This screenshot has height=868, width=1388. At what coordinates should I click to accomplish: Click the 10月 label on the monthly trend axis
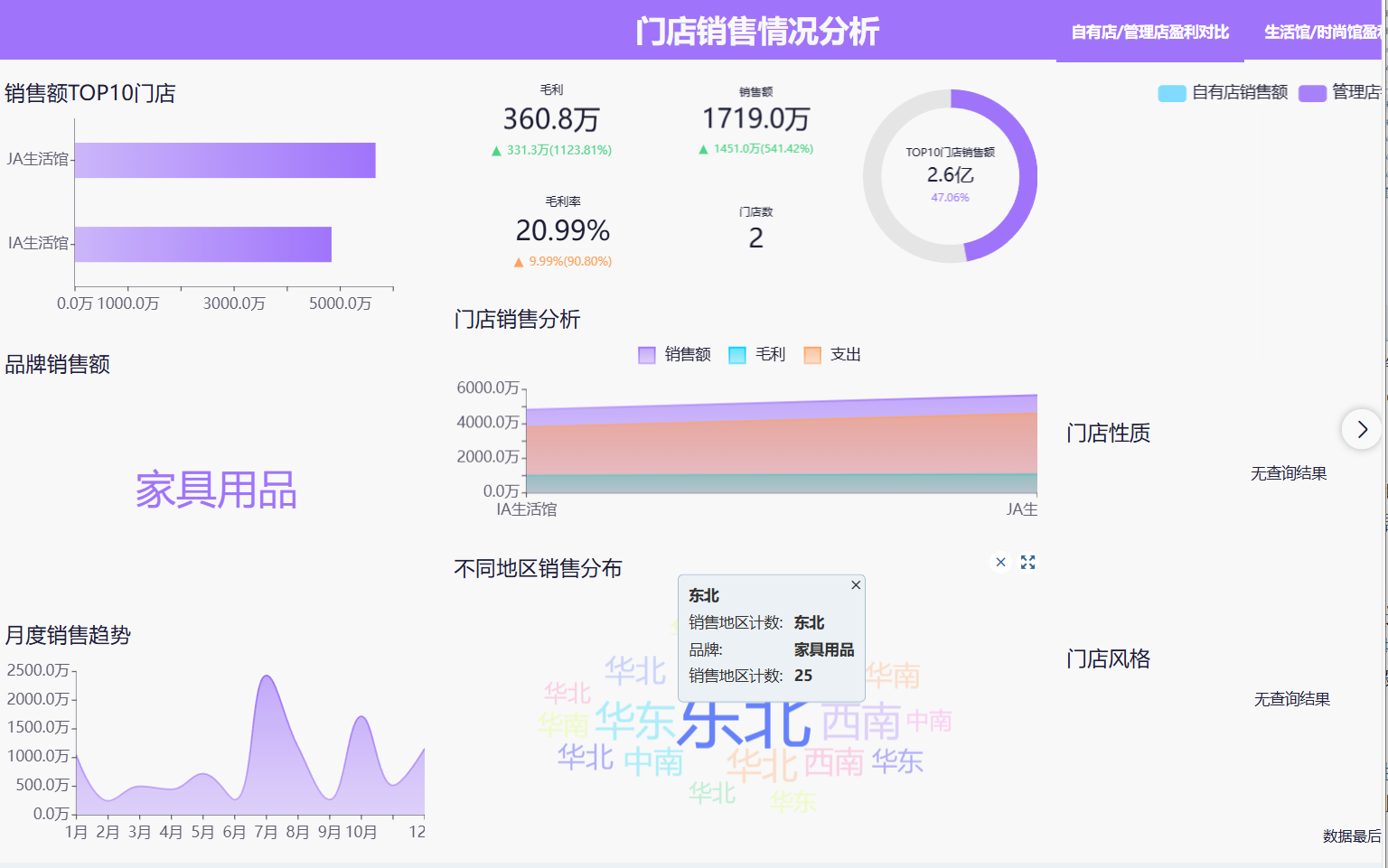(x=361, y=832)
